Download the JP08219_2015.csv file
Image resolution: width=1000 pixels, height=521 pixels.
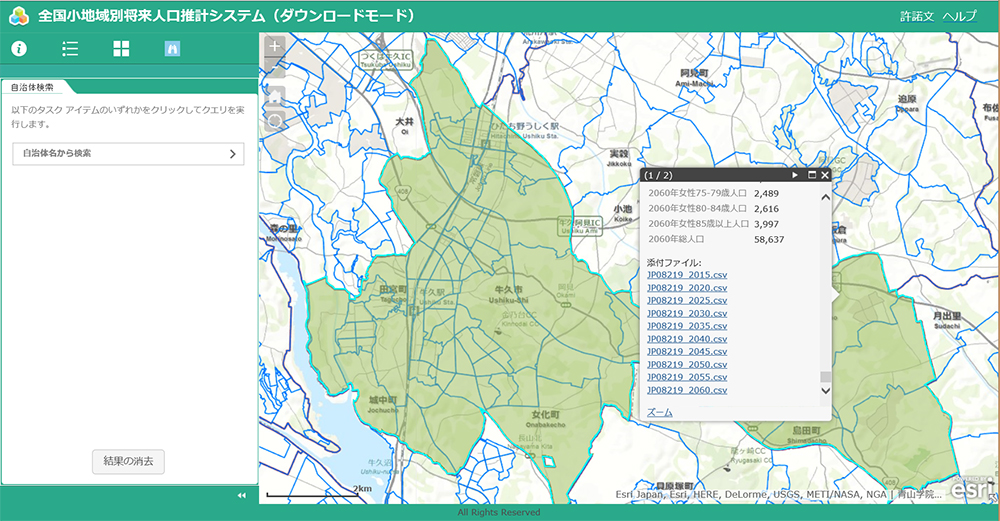point(686,275)
